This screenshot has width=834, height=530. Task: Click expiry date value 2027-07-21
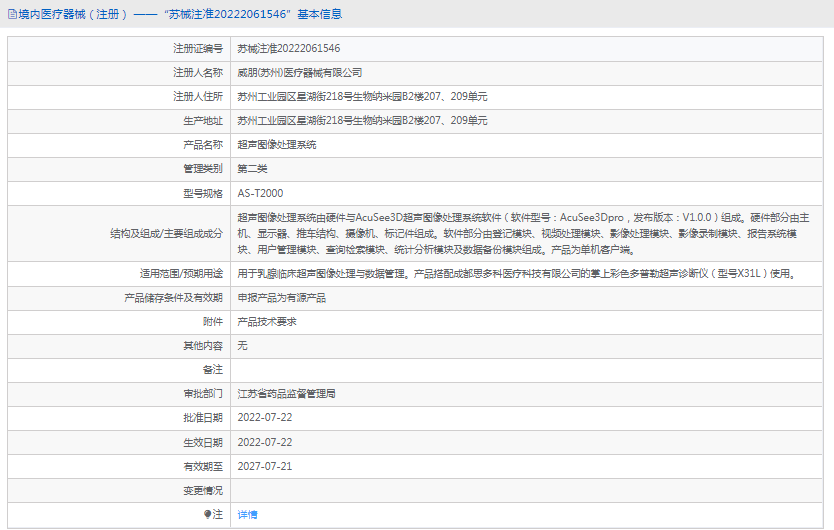[x=265, y=467]
